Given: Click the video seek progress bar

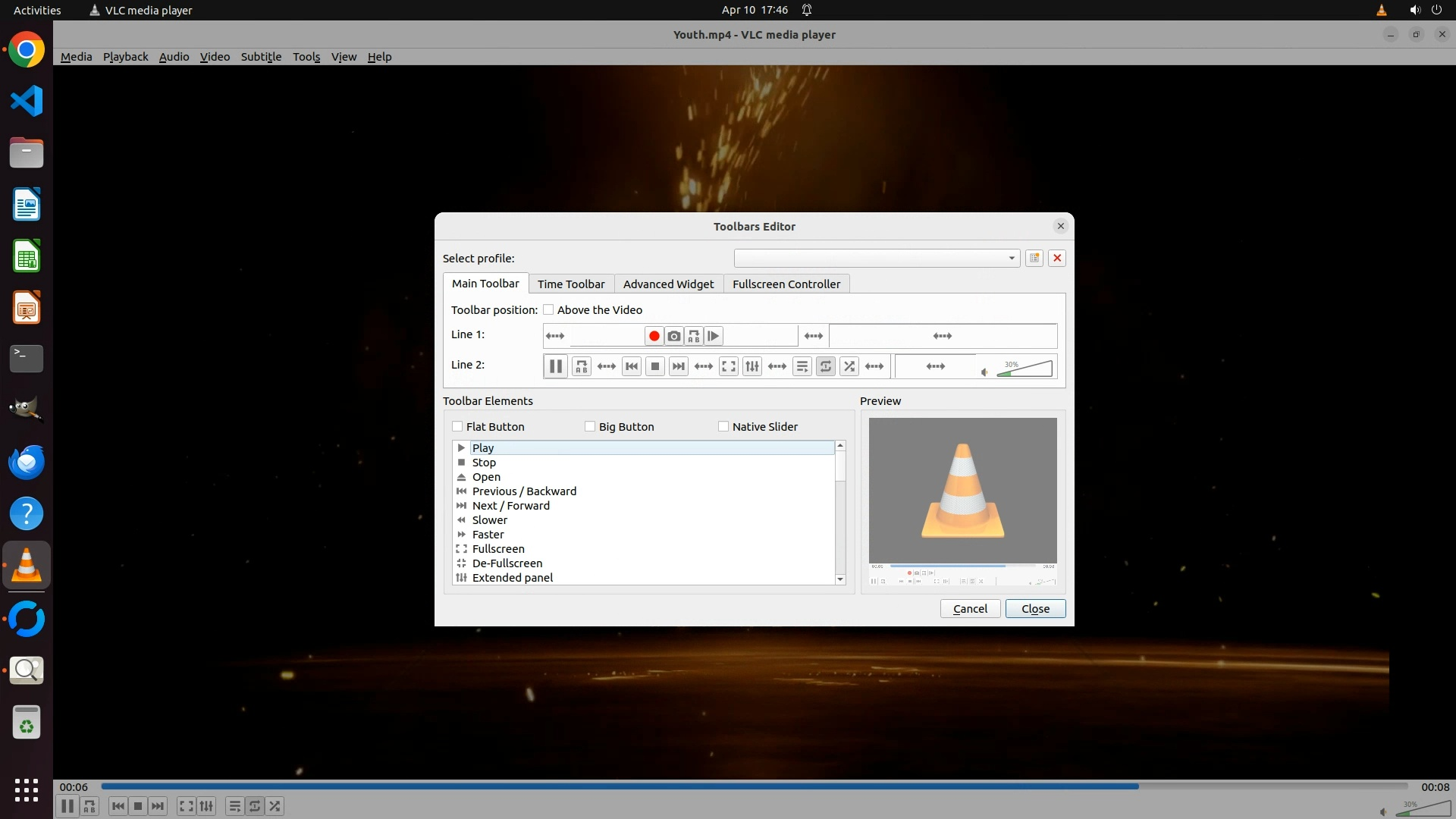Looking at the screenshot, I should [755, 786].
